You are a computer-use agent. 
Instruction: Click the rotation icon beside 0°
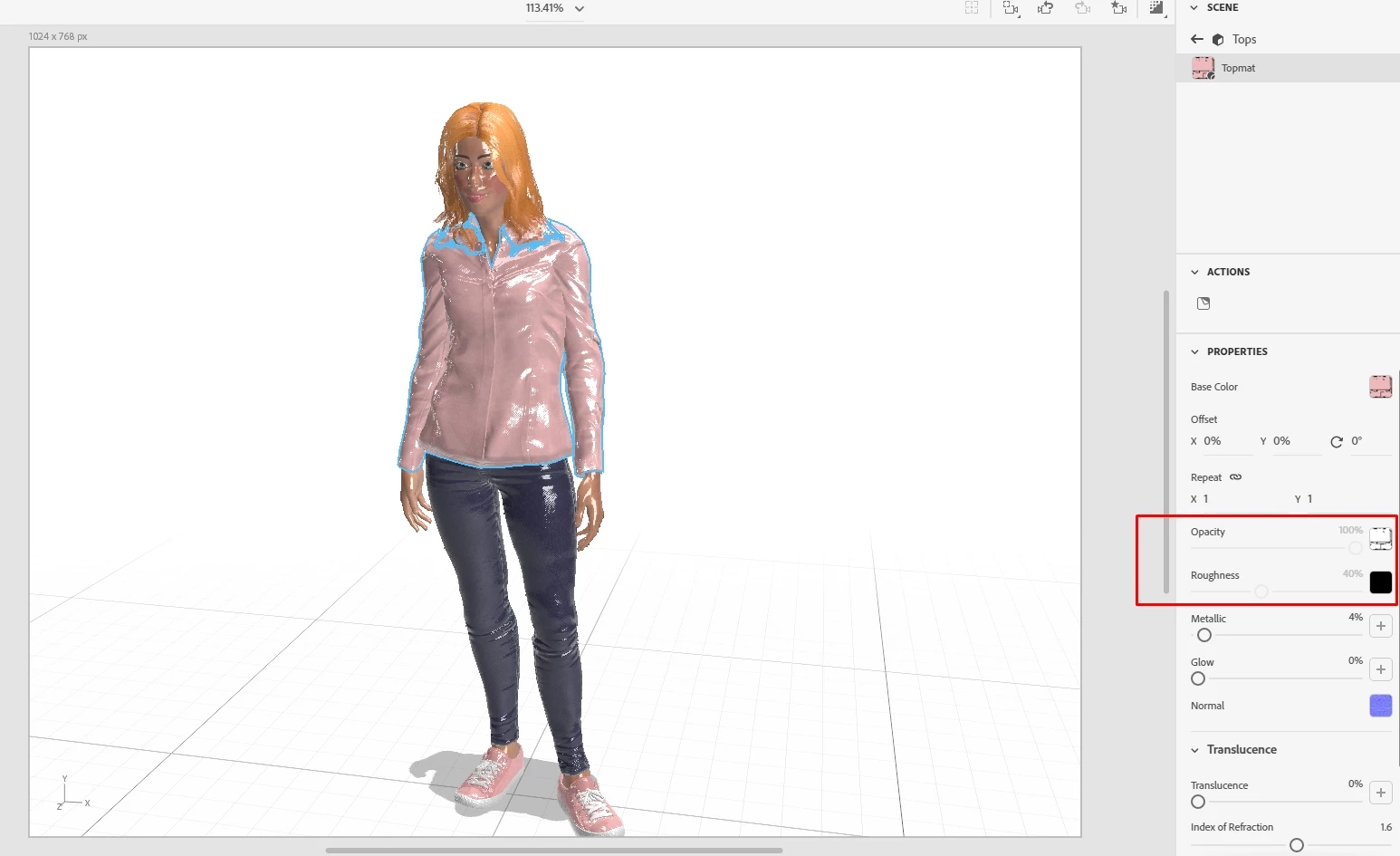tap(1337, 442)
